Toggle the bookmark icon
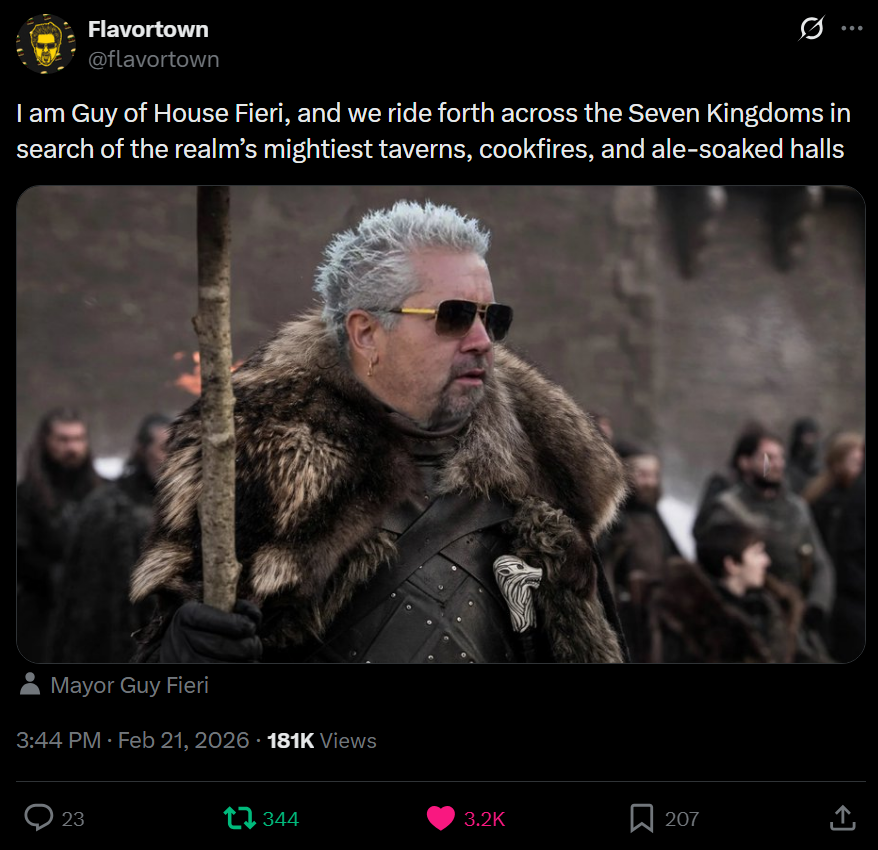 point(642,818)
